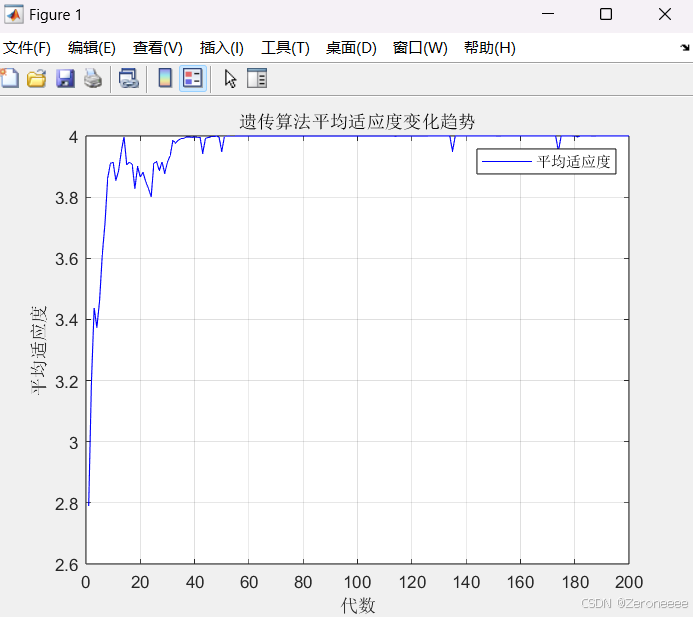Click the Link Plot toolbar icon
The height and width of the screenshot is (617, 693).
click(129, 79)
